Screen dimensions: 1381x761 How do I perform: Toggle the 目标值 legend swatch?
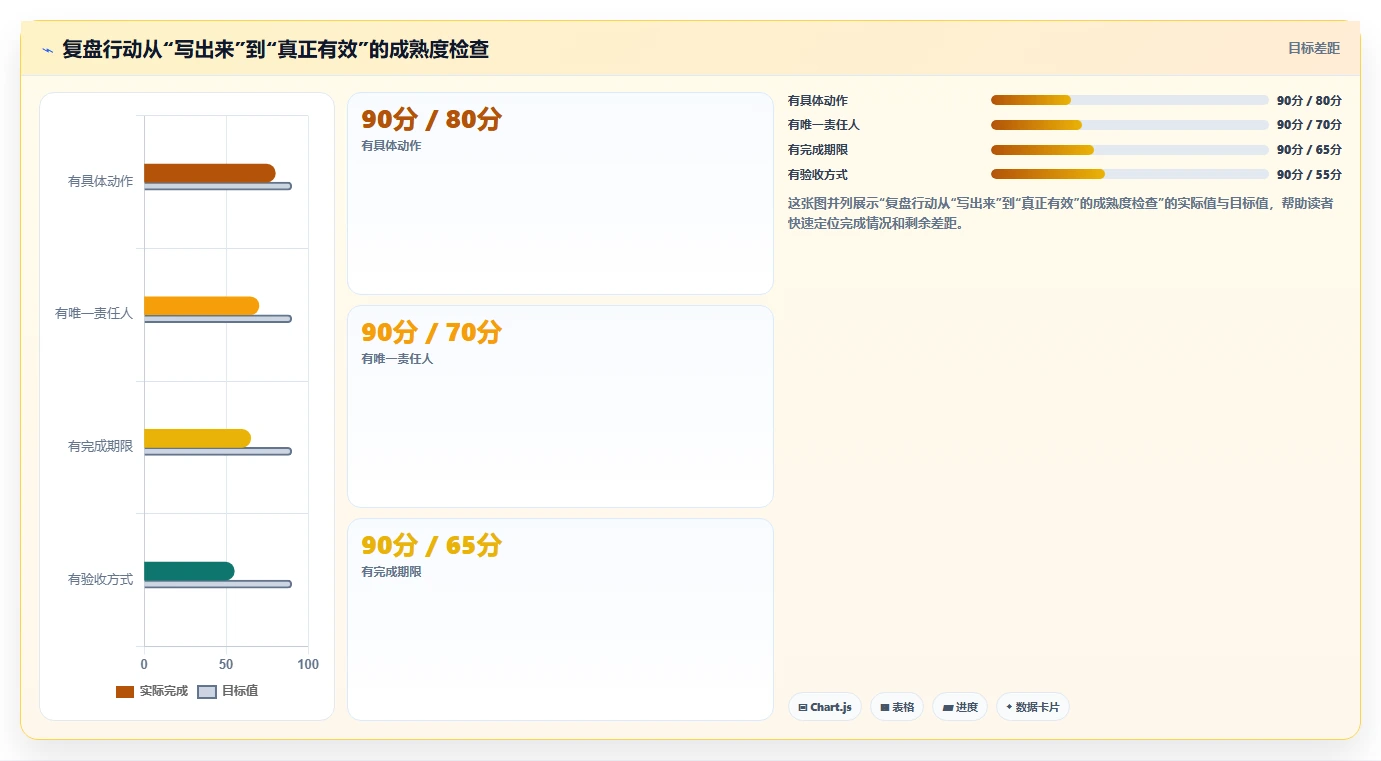click(207, 692)
